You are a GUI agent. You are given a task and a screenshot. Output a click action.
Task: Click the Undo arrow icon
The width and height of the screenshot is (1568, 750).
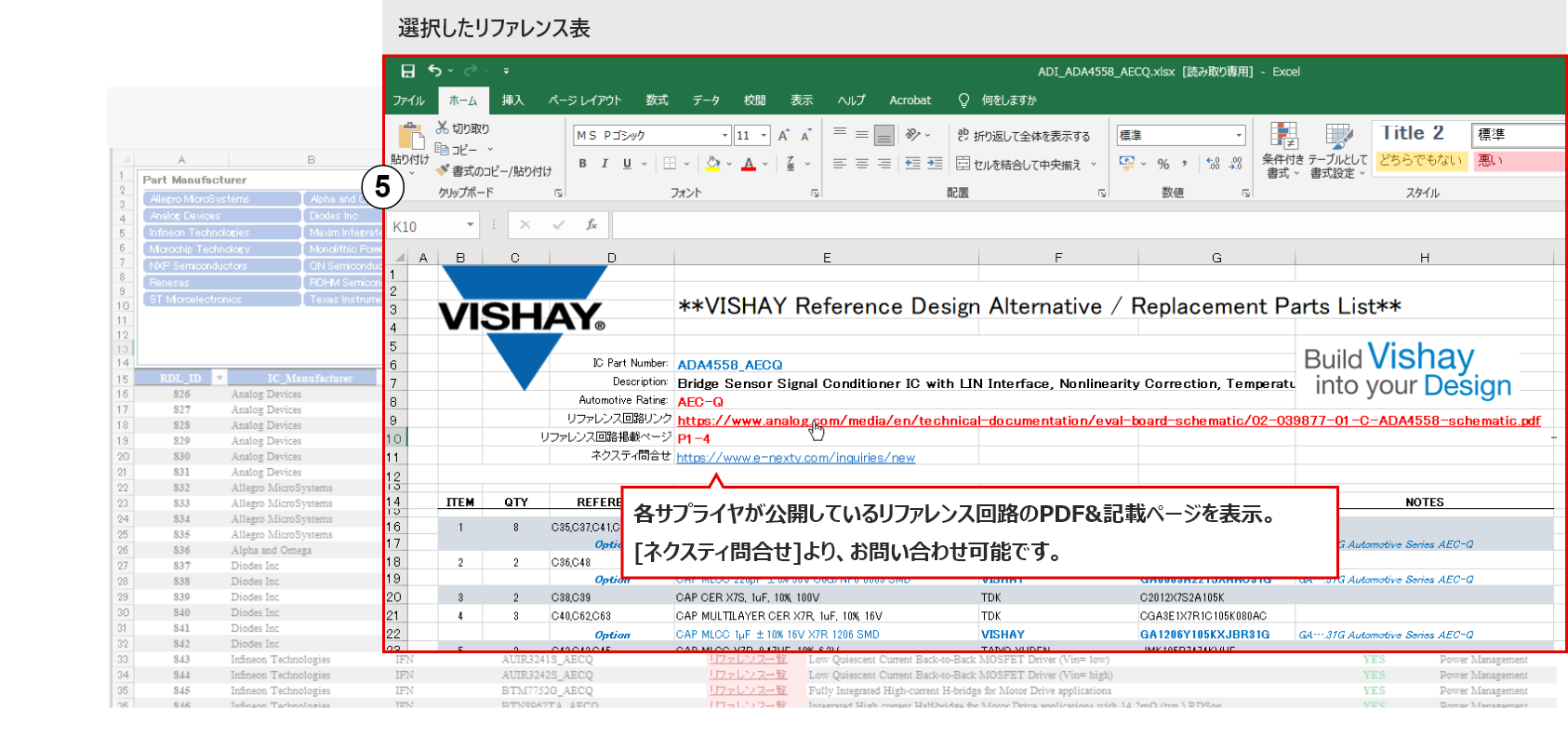click(x=434, y=70)
